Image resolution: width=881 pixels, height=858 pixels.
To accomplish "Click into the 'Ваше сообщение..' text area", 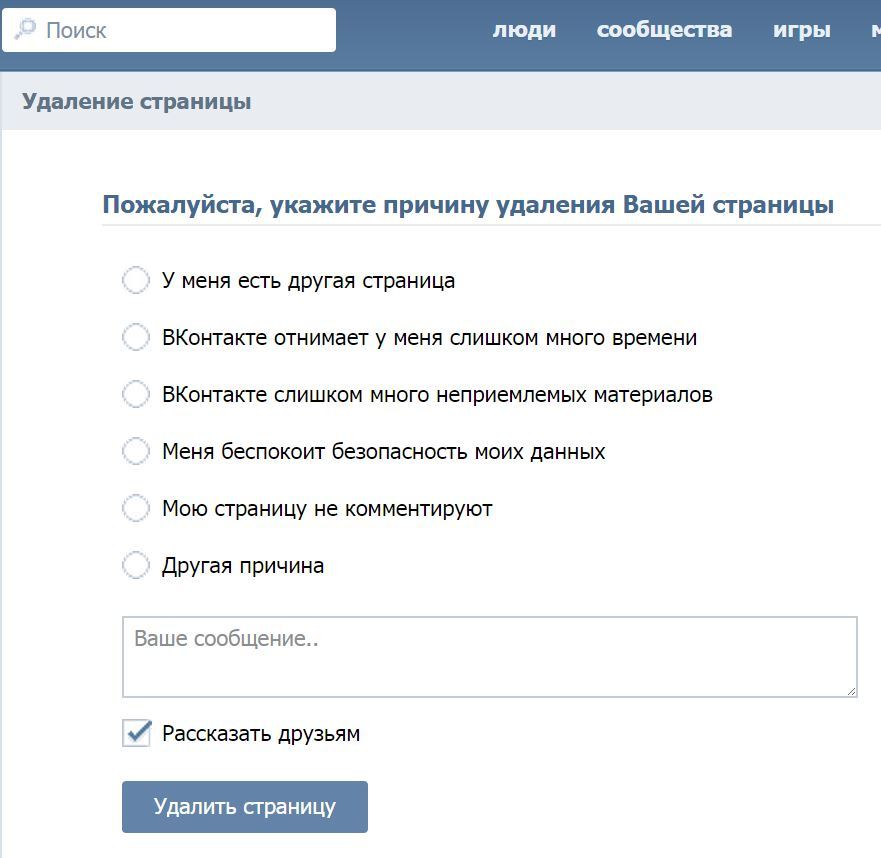I will point(489,656).
